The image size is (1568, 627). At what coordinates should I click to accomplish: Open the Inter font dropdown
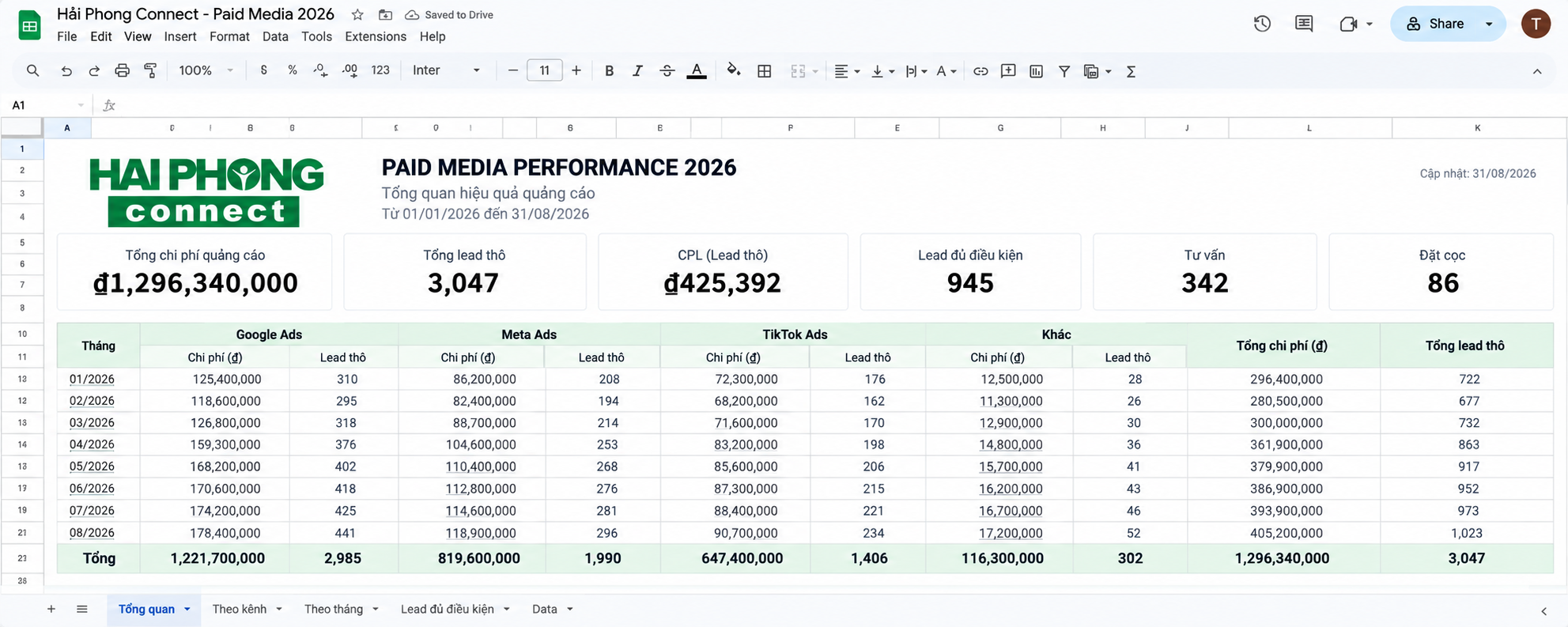446,70
